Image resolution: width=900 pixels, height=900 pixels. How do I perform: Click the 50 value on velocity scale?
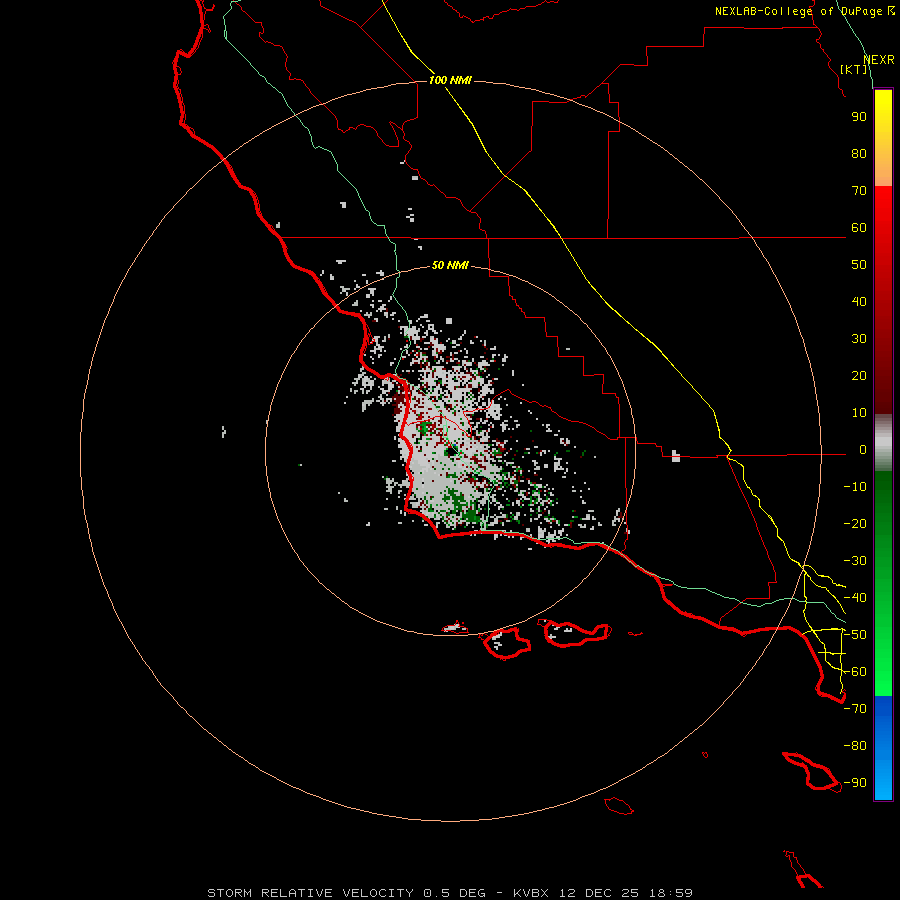coord(859,265)
